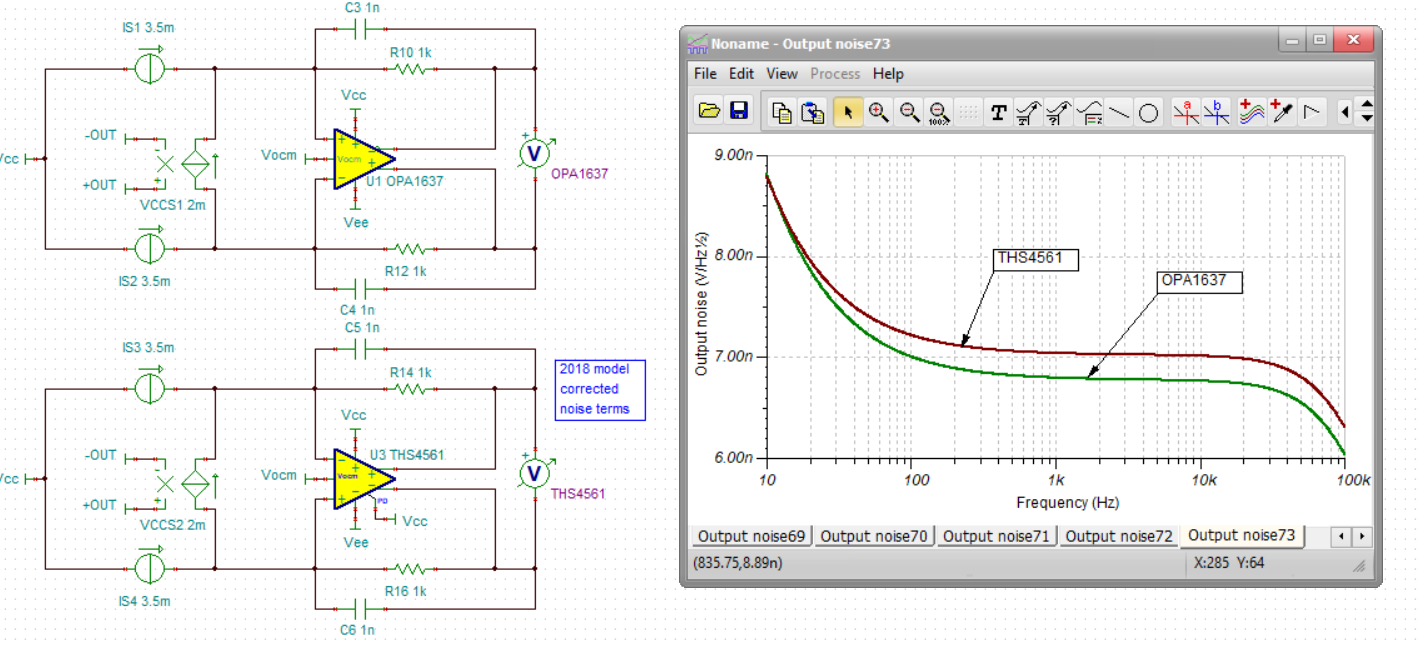Switch to Output noise72 tab
Image resolution: width=1424 pixels, height=648 pixels.
tap(1118, 536)
